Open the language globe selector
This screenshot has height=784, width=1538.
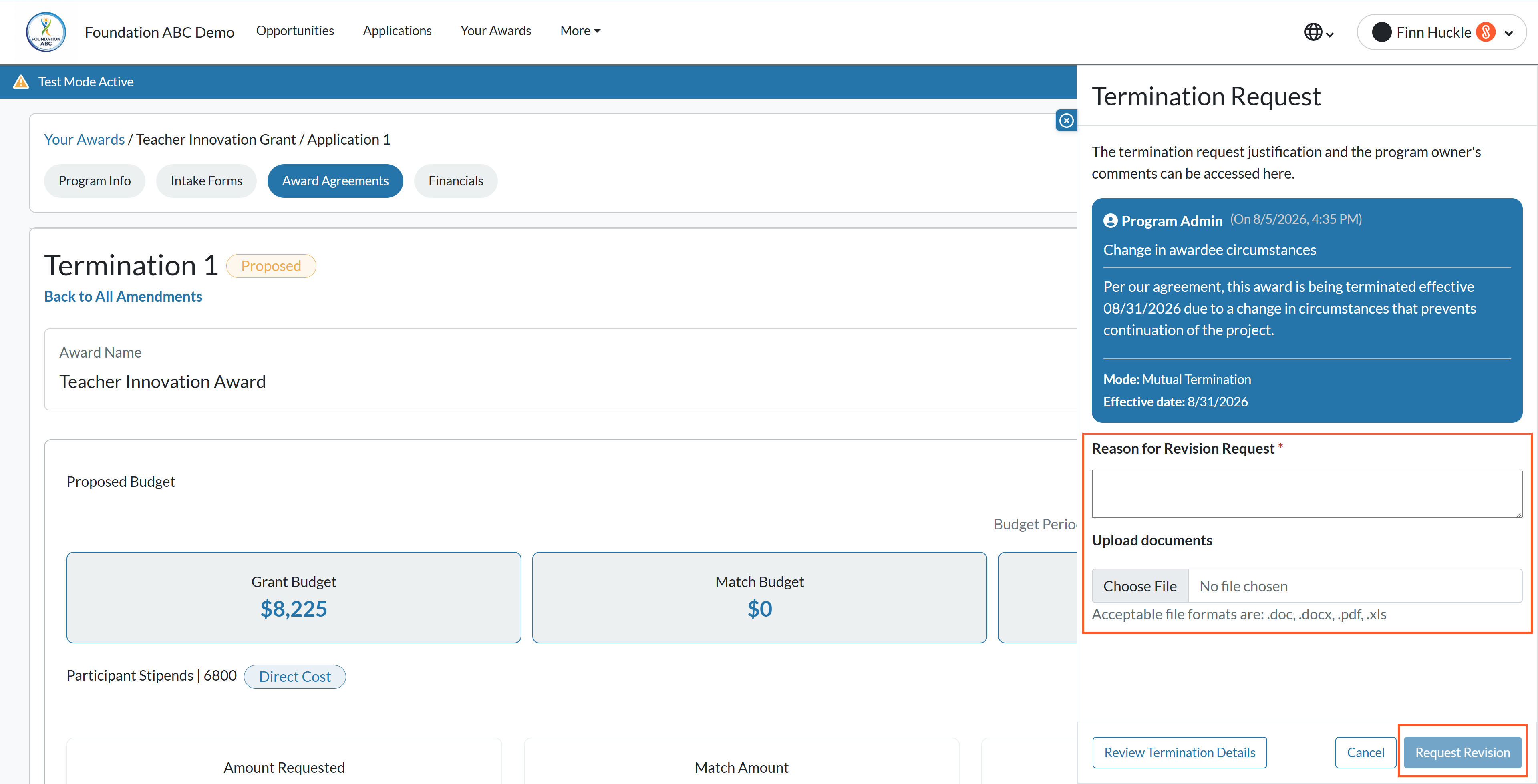click(x=1318, y=32)
